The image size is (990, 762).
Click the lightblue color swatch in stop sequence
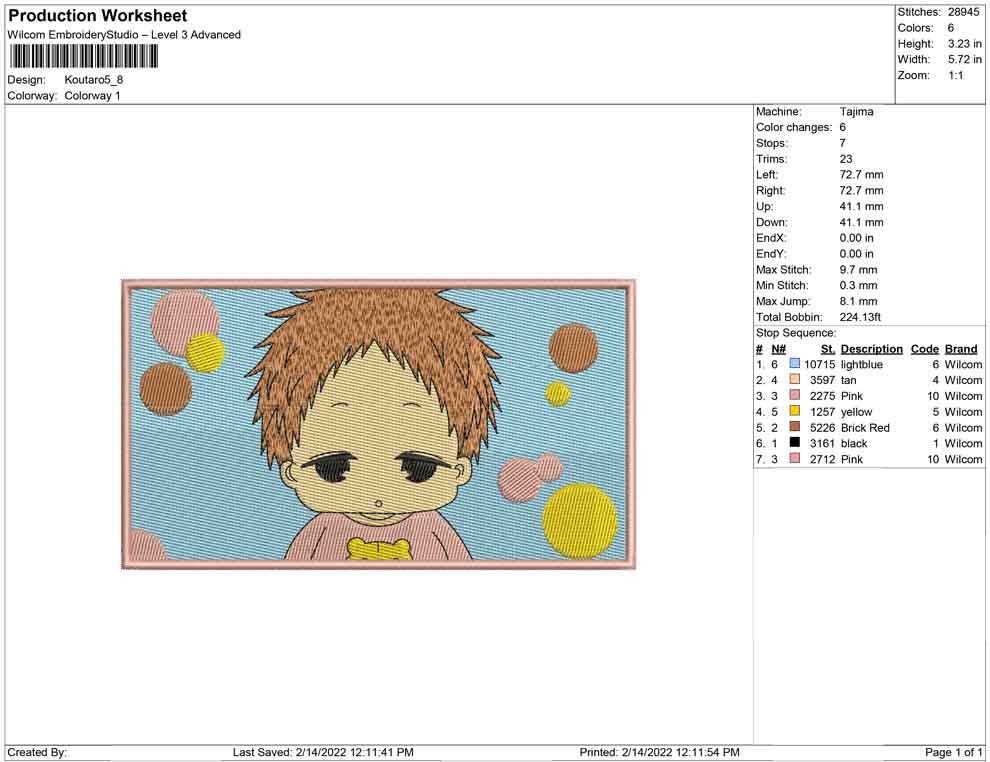(x=795, y=364)
